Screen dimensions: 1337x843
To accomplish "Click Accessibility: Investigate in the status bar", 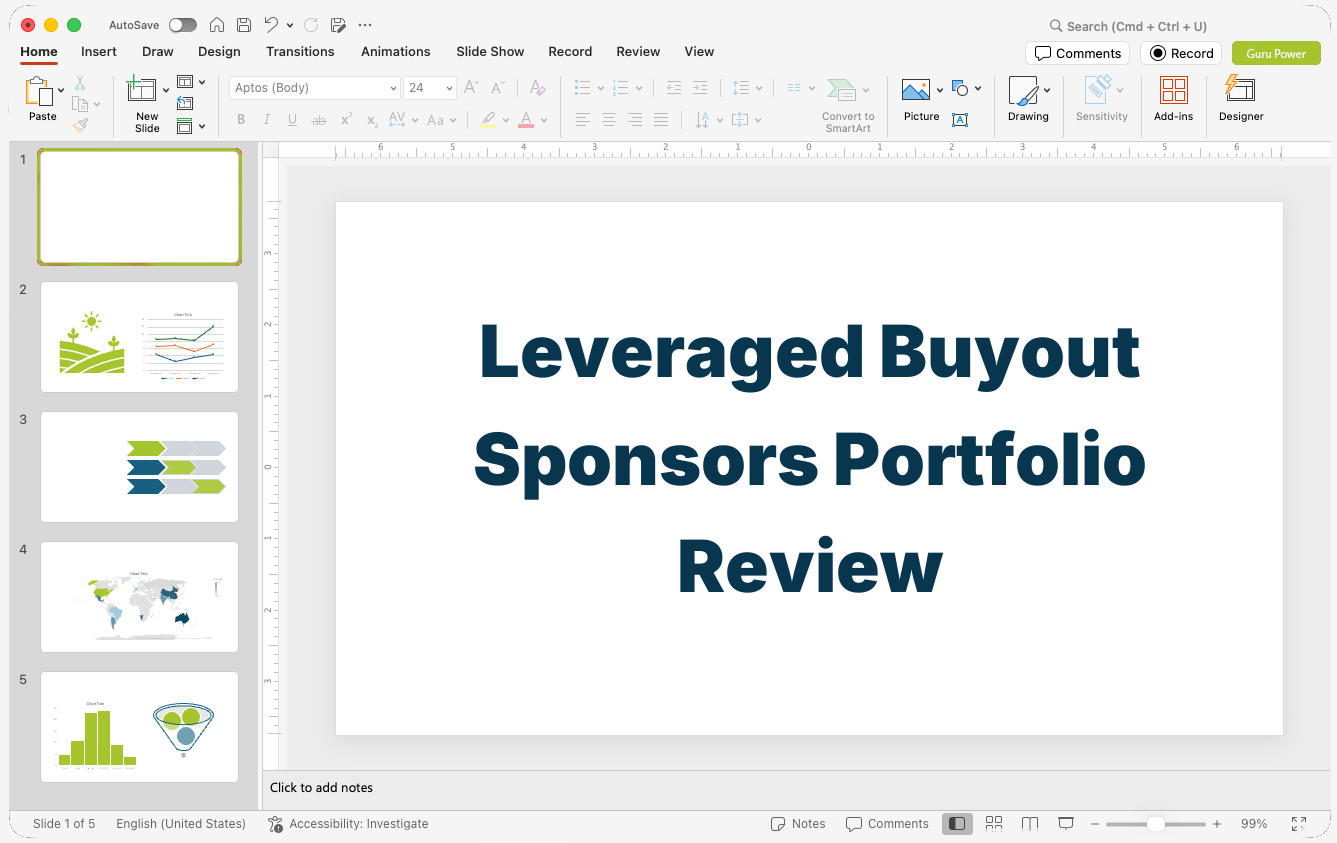I will (348, 824).
